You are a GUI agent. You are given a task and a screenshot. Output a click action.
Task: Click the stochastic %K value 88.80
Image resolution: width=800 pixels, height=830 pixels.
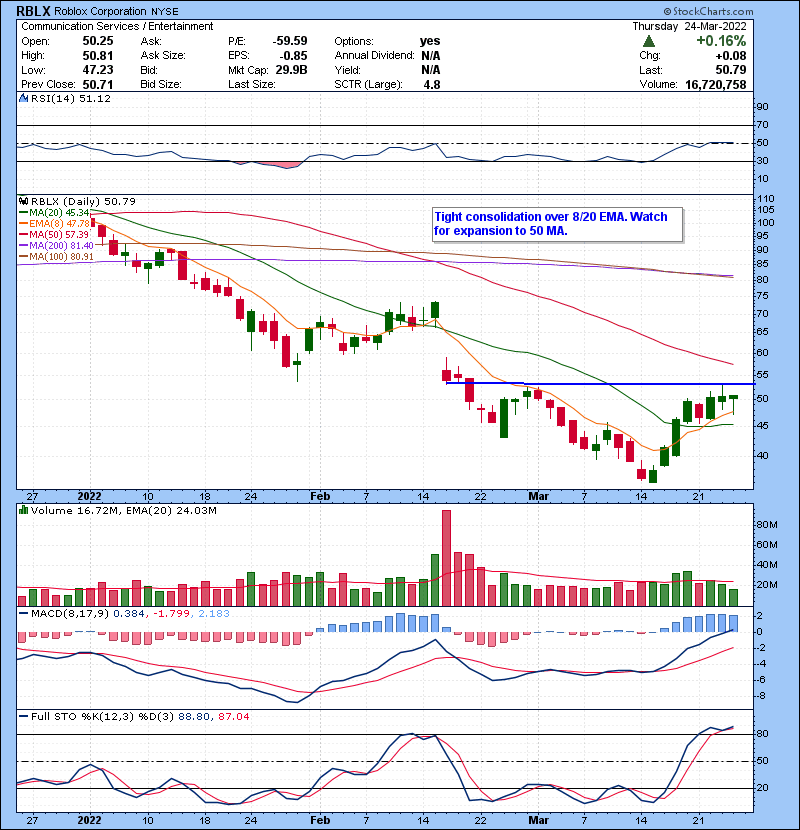[194, 717]
